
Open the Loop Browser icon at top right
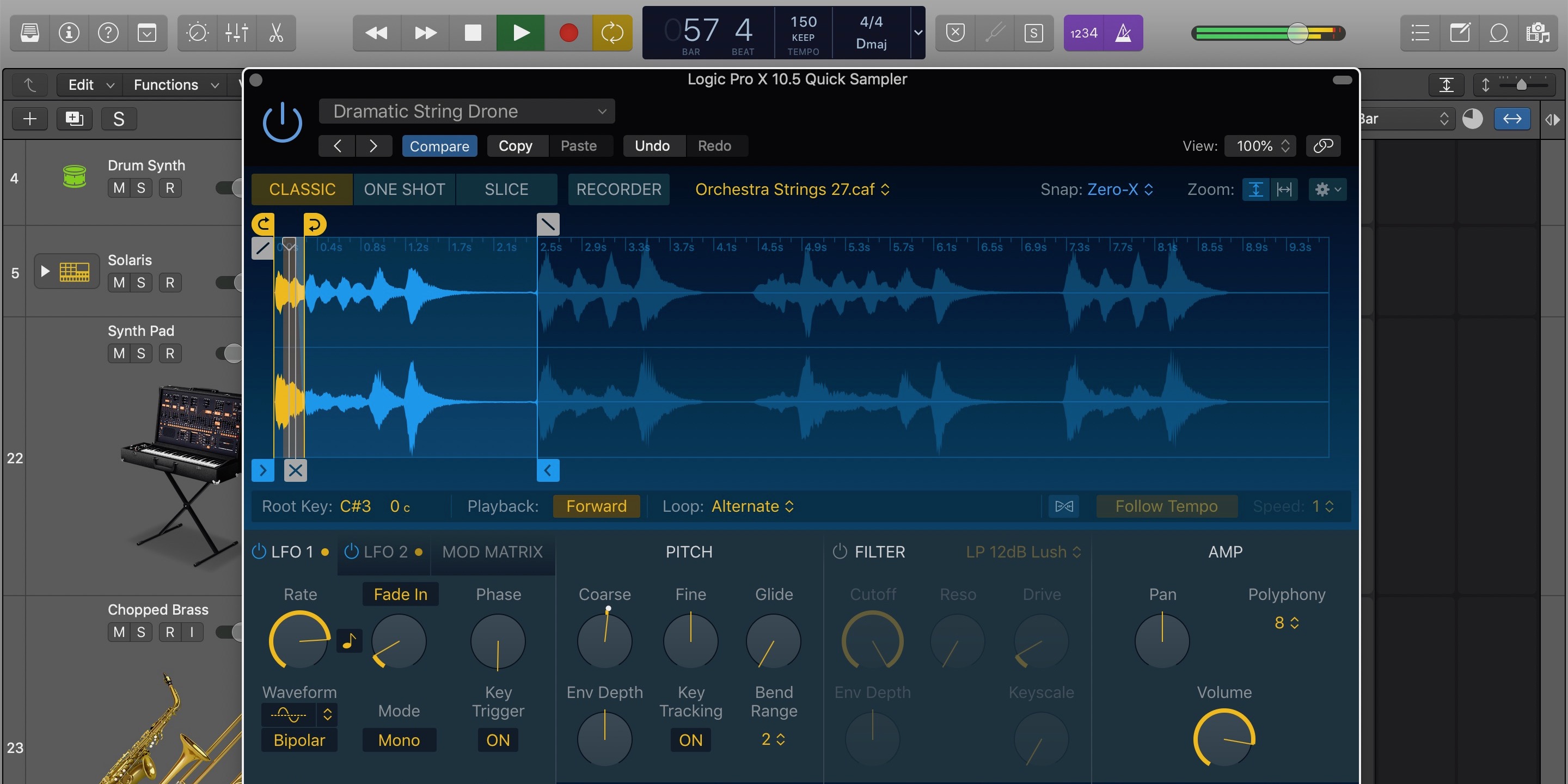(x=1499, y=33)
